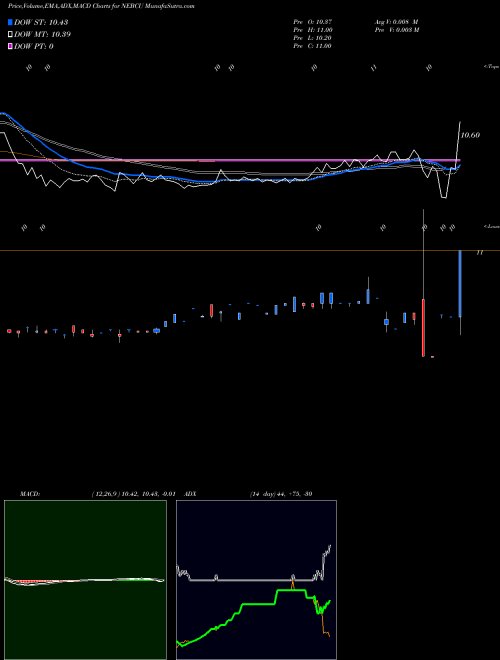Select the 'DOW ST: 10.43' legend text
500x660 pixels.
pyautogui.click(x=41, y=22)
